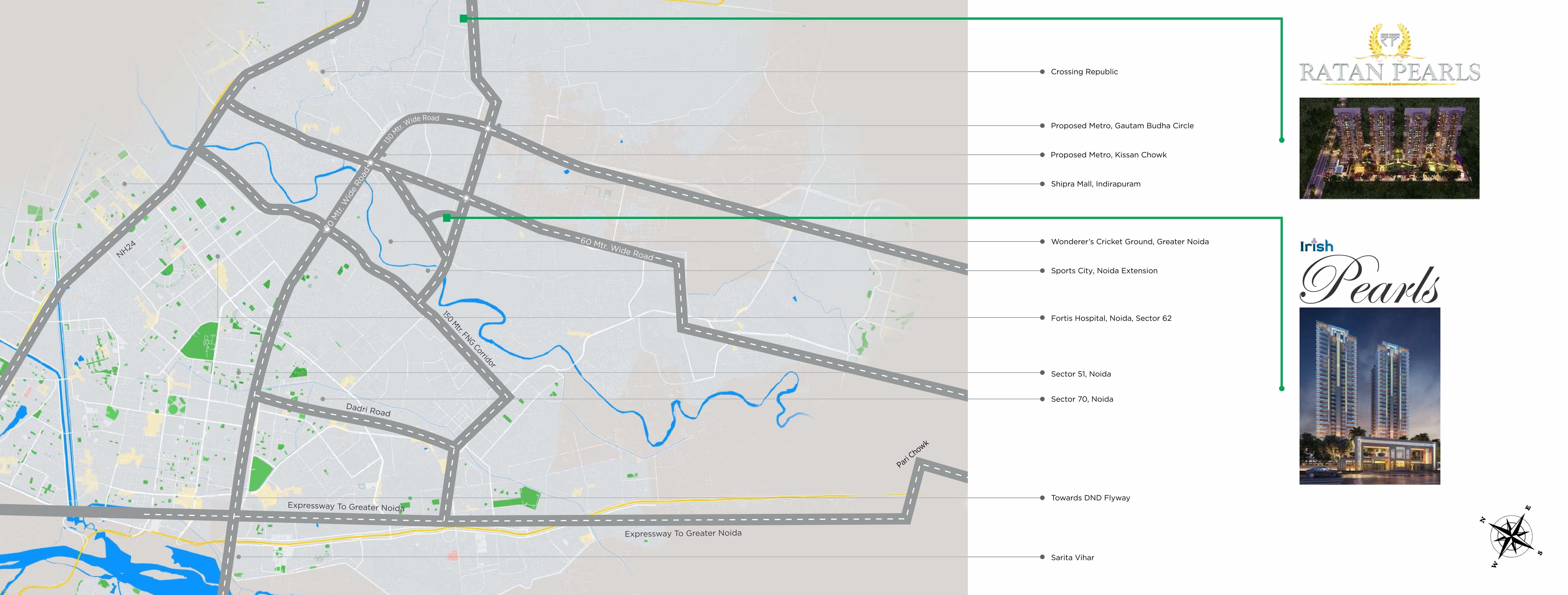The height and width of the screenshot is (595, 1568).
Task: Click the bullet dot beside Towards DND Flyway
Action: [1043, 498]
